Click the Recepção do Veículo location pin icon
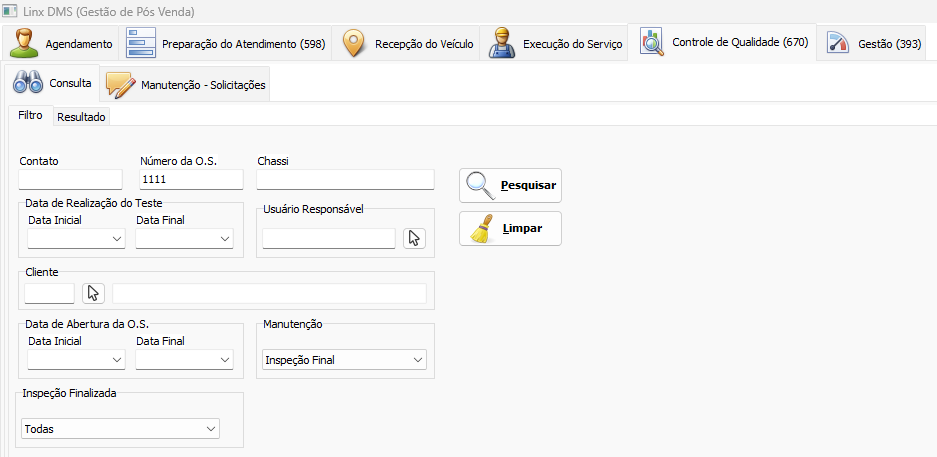 pyautogui.click(x=354, y=44)
